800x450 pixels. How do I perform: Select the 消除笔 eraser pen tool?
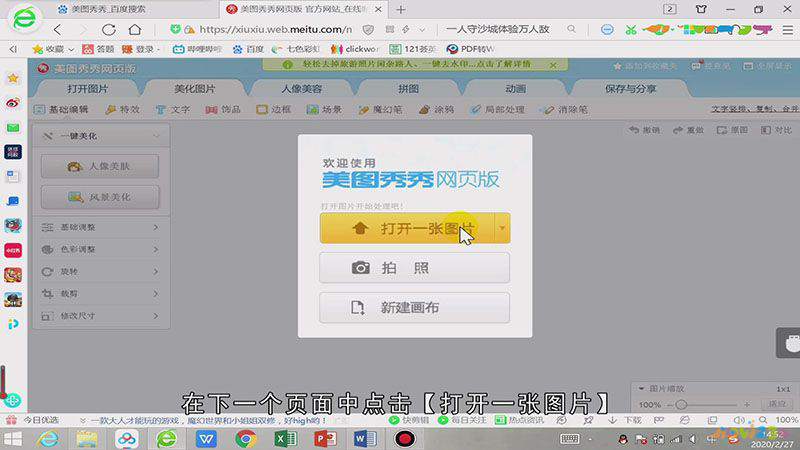pos(566,110)
